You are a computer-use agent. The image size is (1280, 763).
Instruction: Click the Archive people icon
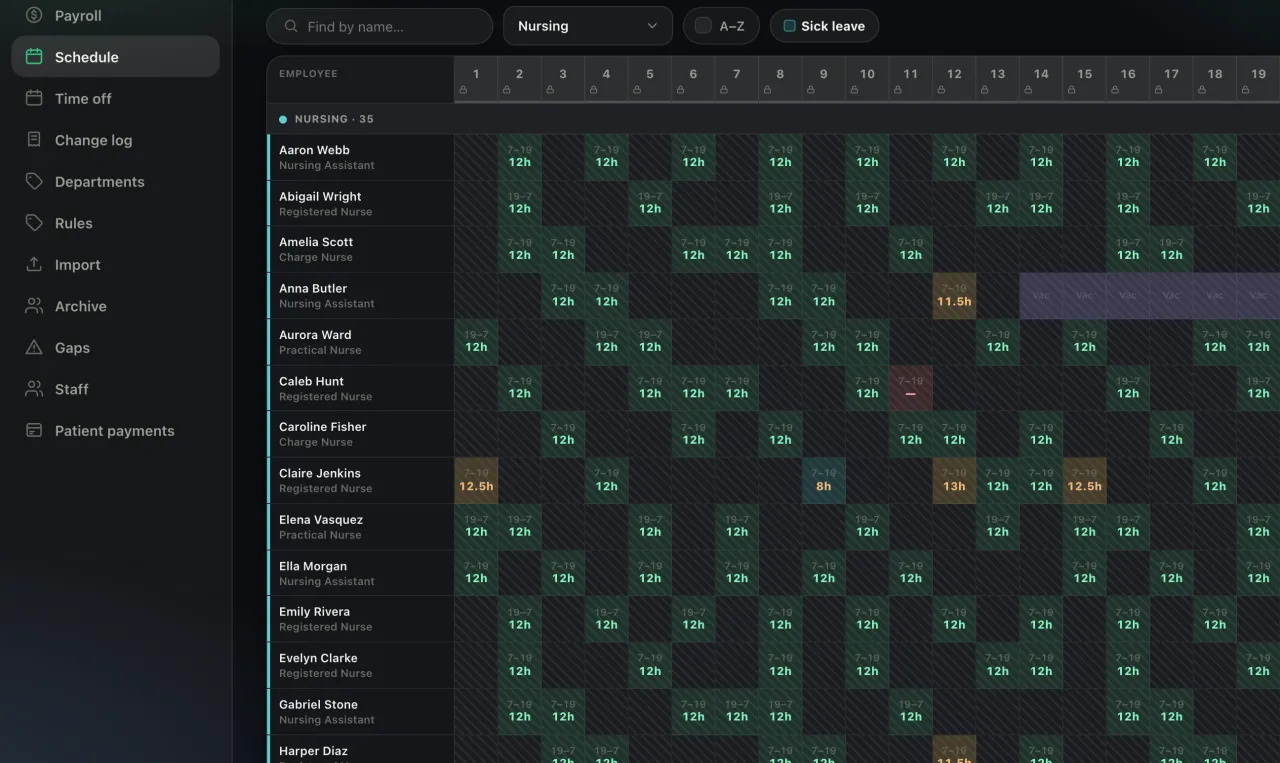click(x=34, y=306)
